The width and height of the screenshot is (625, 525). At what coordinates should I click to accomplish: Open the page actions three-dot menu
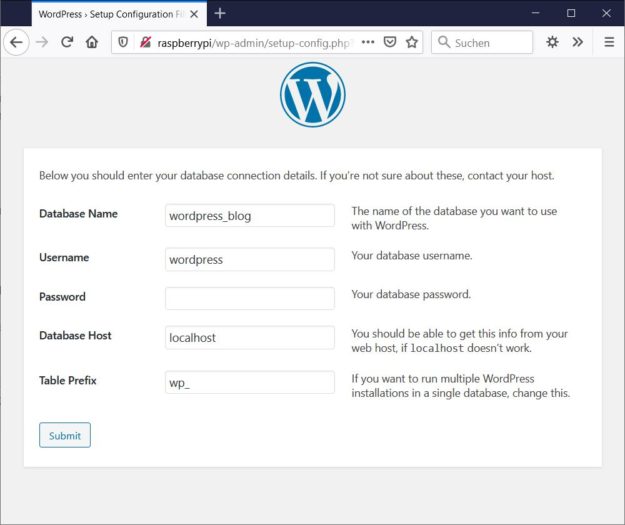click(x=368, y=42)
